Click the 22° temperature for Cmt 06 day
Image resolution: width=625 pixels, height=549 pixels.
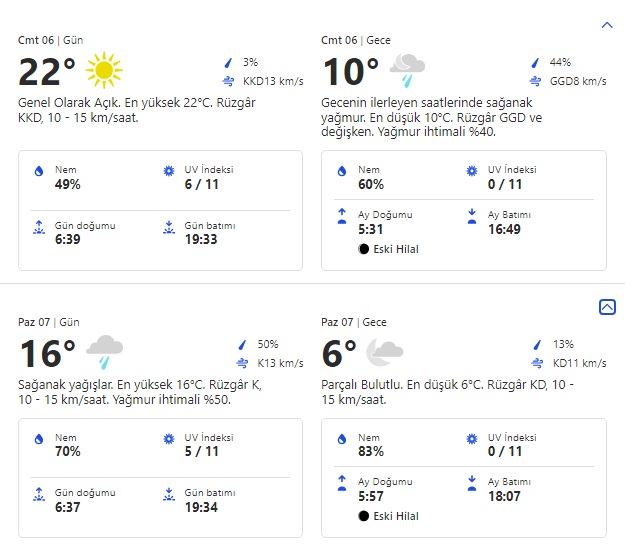47,72
